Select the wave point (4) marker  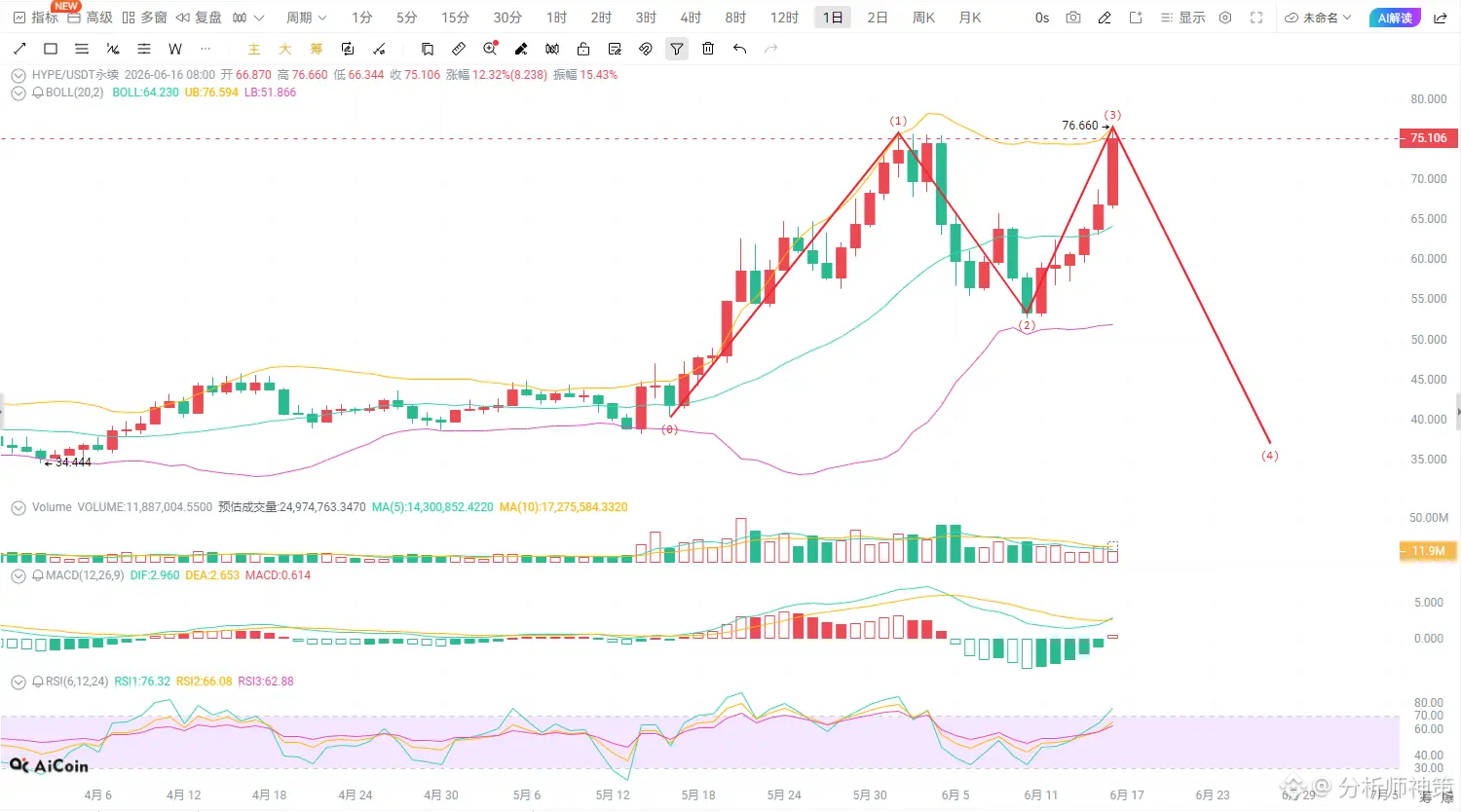1269,456
